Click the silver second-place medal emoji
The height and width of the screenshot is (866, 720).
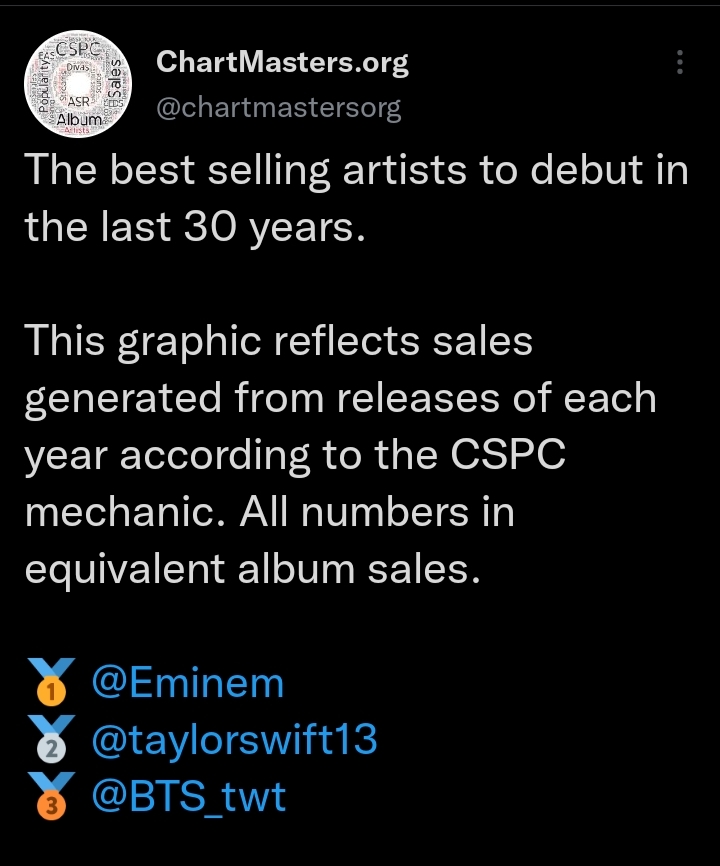(51, 739)
